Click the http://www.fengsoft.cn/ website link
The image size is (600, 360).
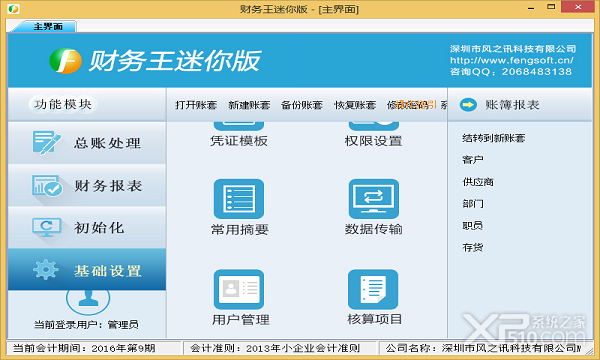pos(512,60)
